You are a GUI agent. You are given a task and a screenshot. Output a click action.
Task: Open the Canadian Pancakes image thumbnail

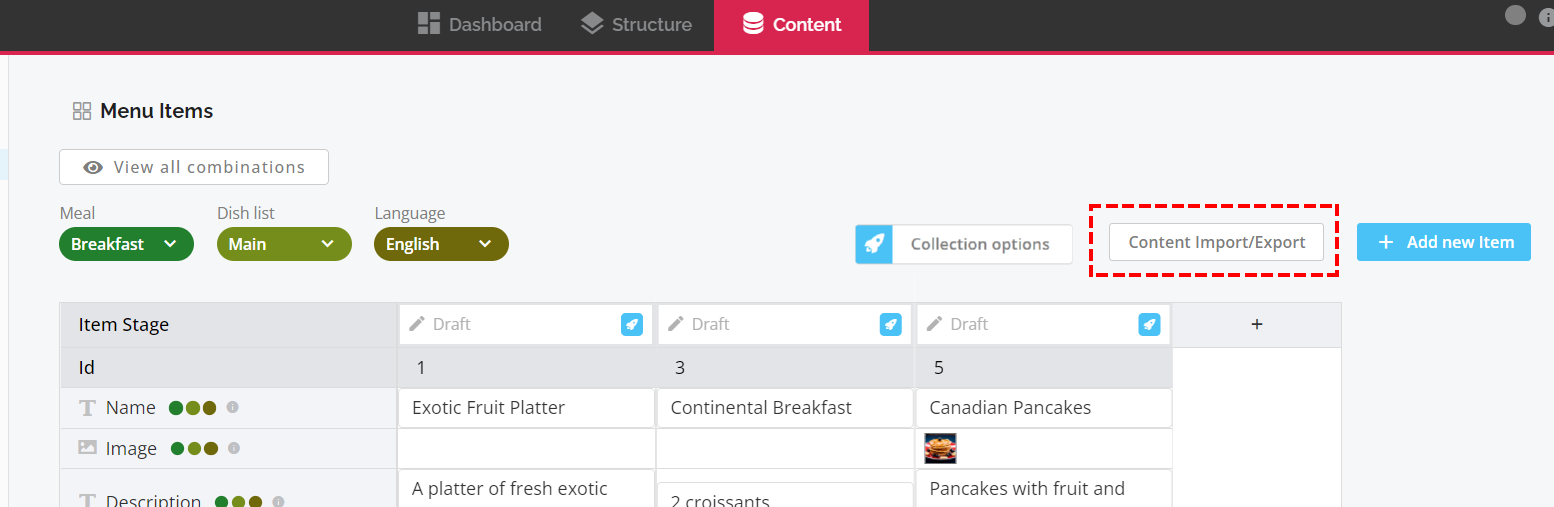pos(941,448)
